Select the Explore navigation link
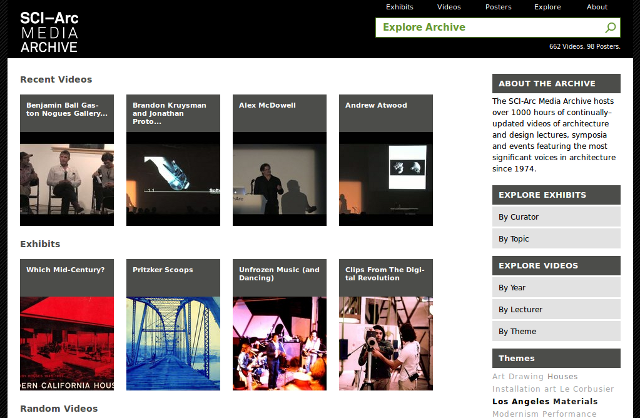This screenshot has height=418, width=640. pyautogui.click(x=547, y=7)
